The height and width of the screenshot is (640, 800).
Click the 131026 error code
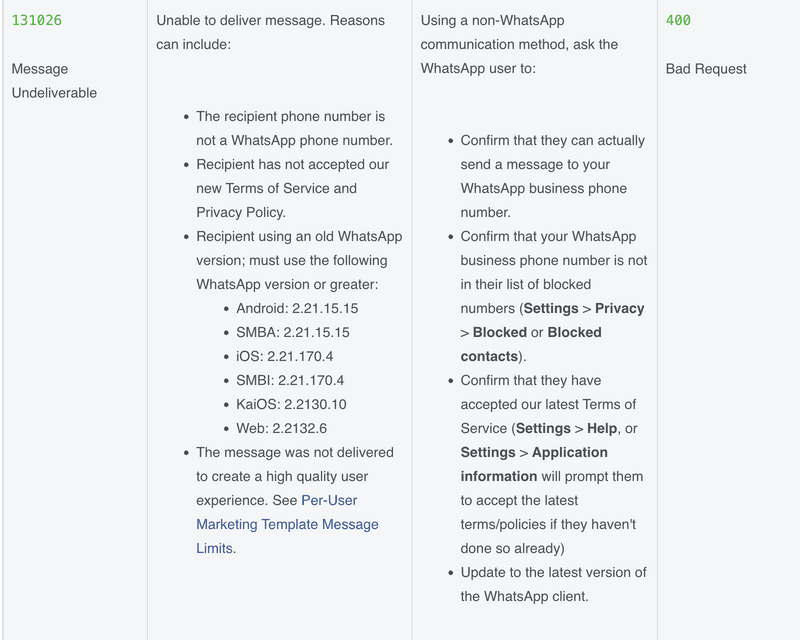click(37, 20)
